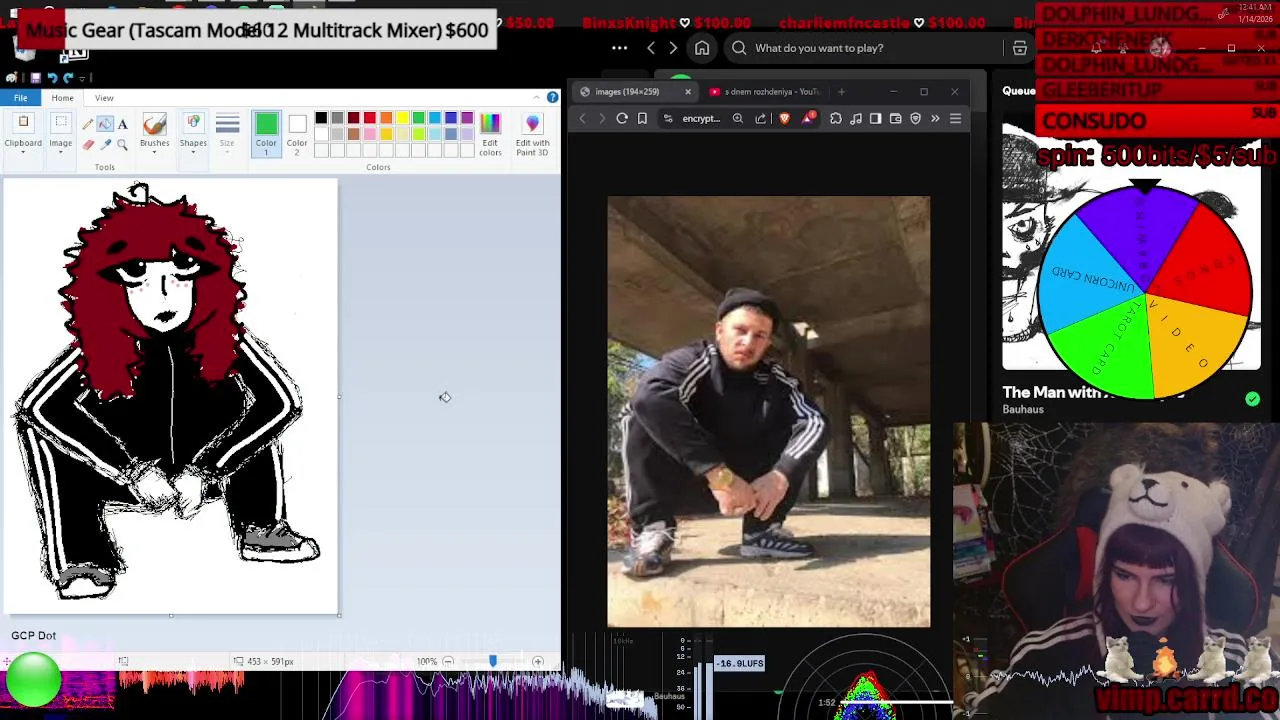1280x720 pixels.
Task: Collapse the Paint ribbon with the chevron
Action: pos(537,97)
